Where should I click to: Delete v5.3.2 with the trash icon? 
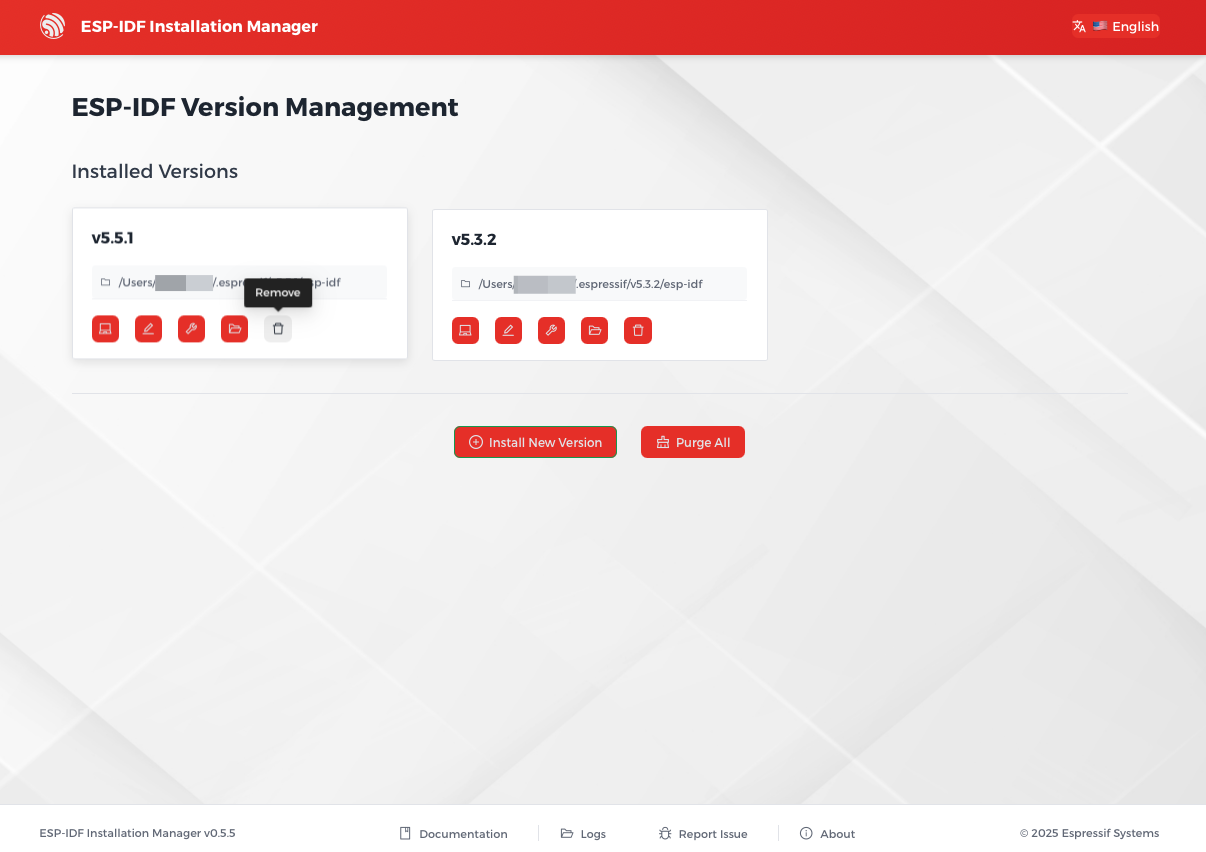click(638, 330)
